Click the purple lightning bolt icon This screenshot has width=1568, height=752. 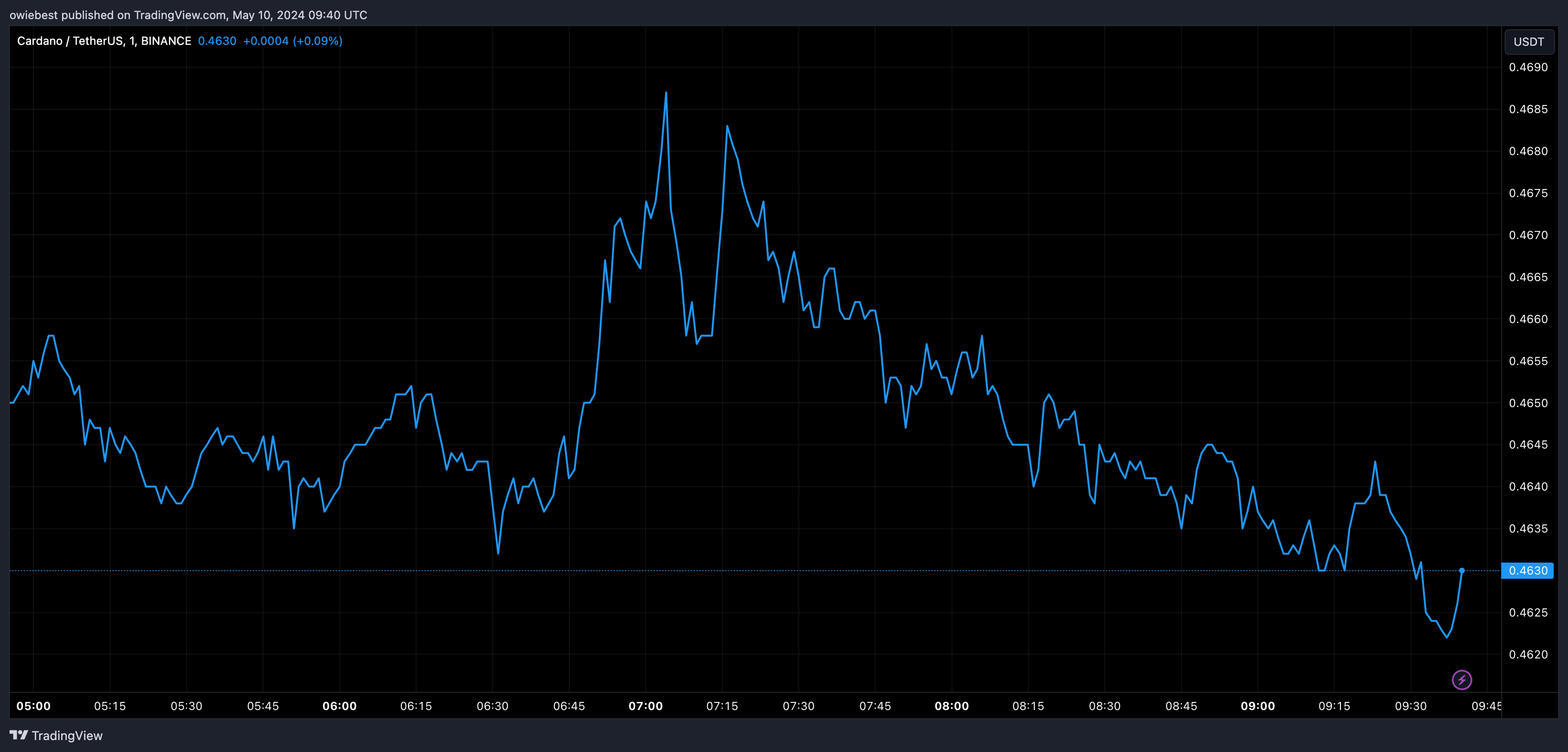tap(1462, 679)
